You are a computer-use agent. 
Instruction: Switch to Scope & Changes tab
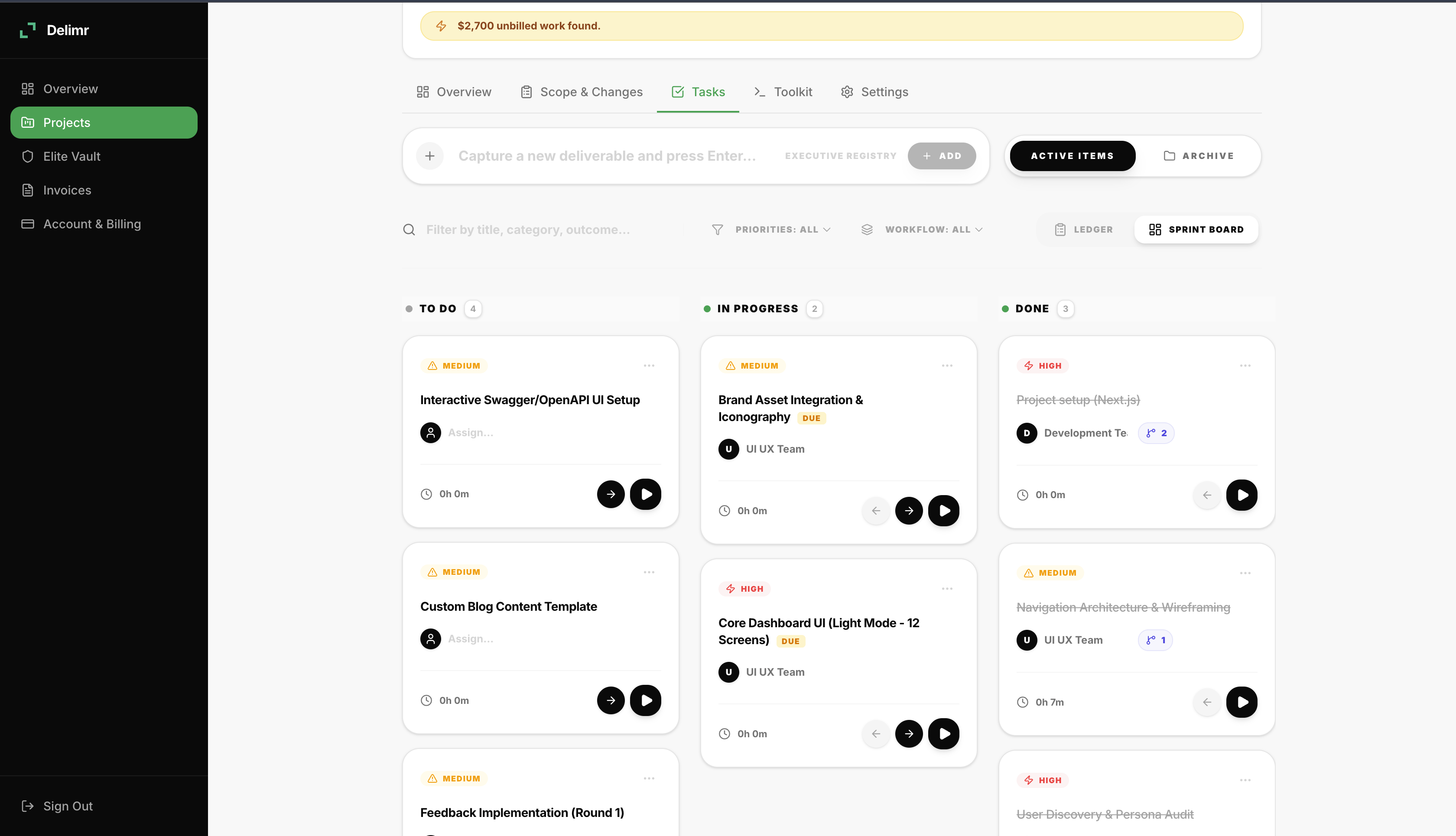(581, 92)
